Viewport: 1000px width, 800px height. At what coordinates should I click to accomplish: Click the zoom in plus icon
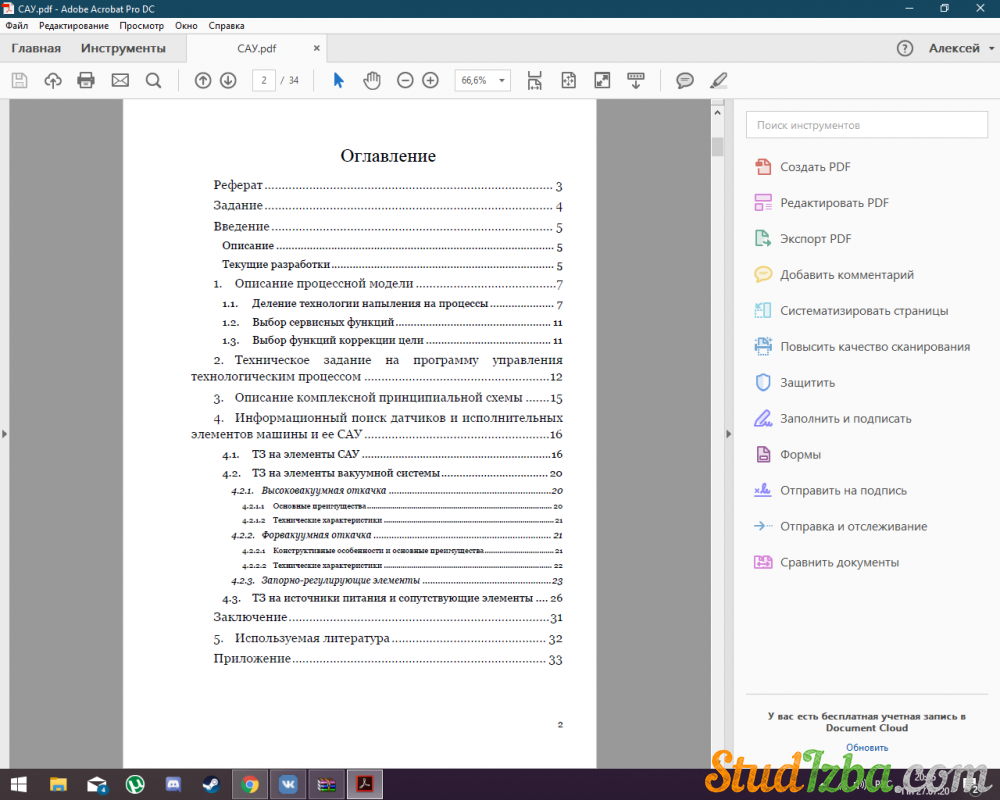pos(430,80)
